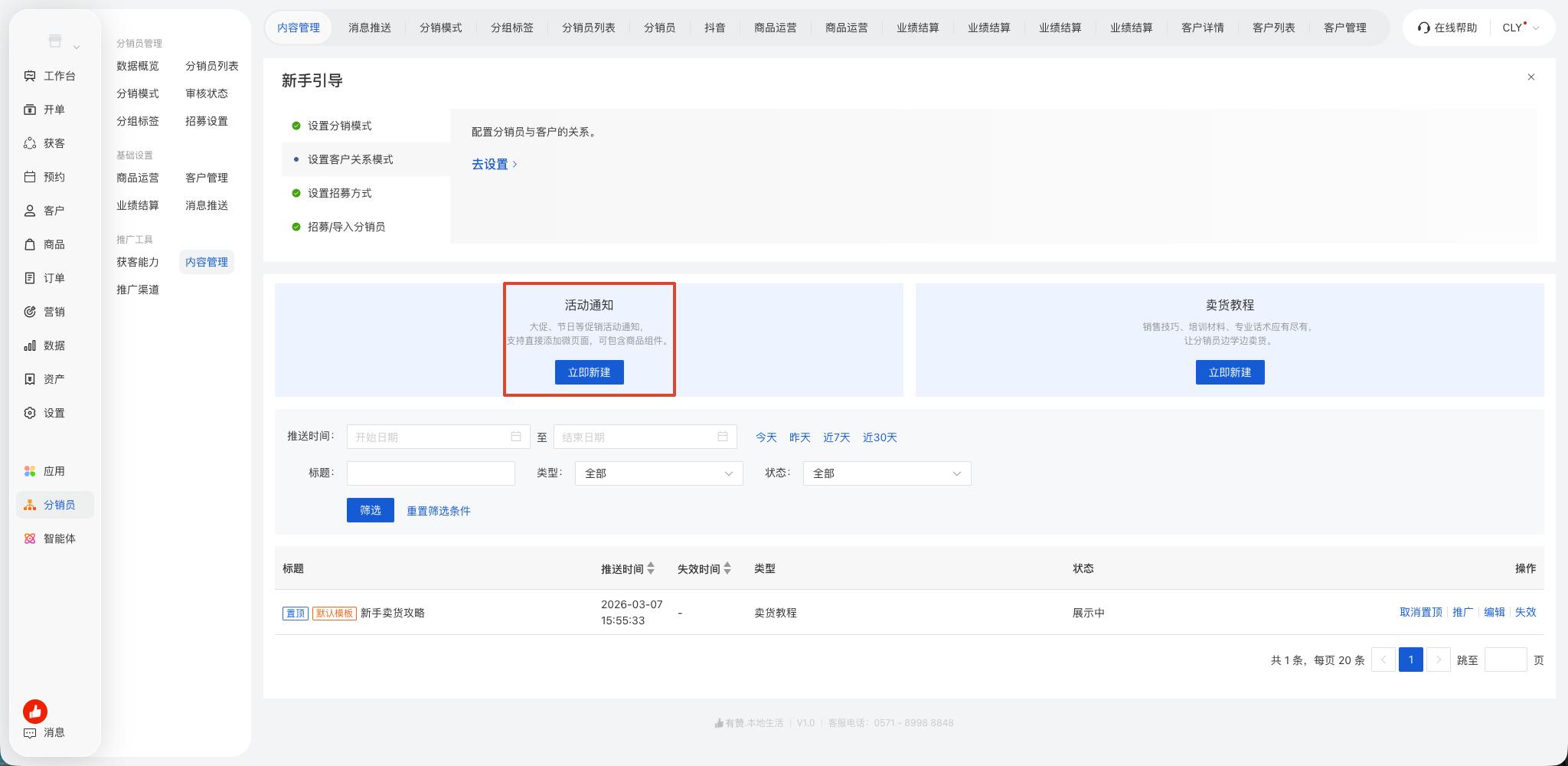This screenshot has width=1568, height=766.
Task: Select the 开单 billing icon in sidebar
Action: tap(30, 110)
